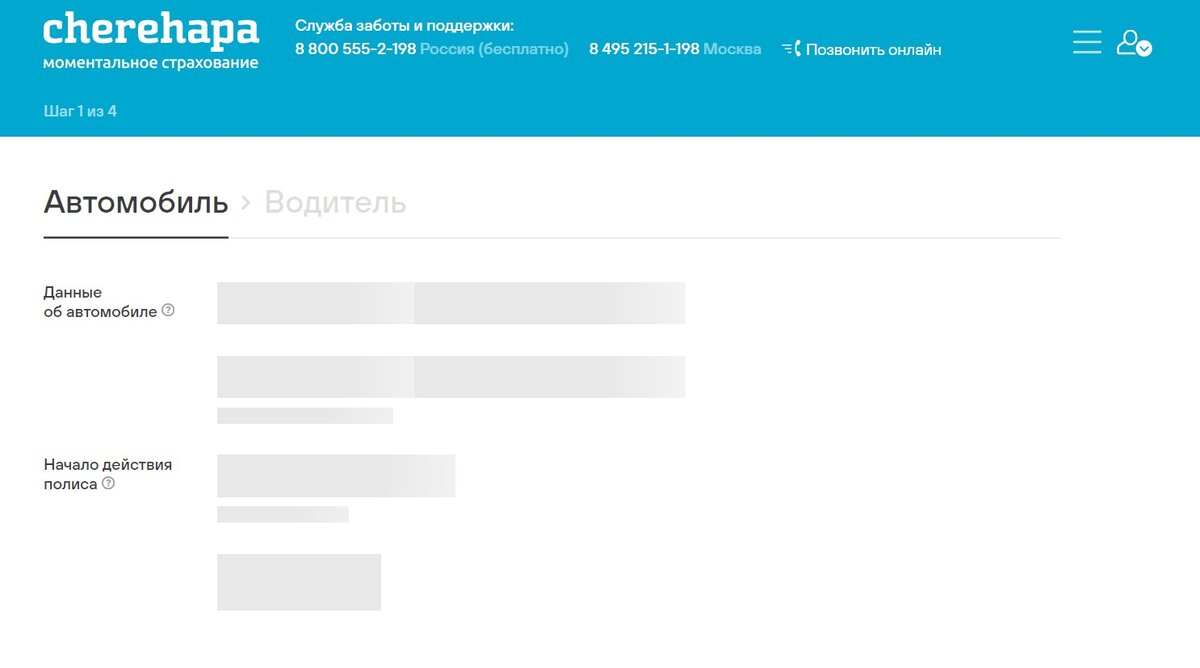Click the Позвонить онлайн link
The image size is (1200, 668).
(x=873, y=49)
